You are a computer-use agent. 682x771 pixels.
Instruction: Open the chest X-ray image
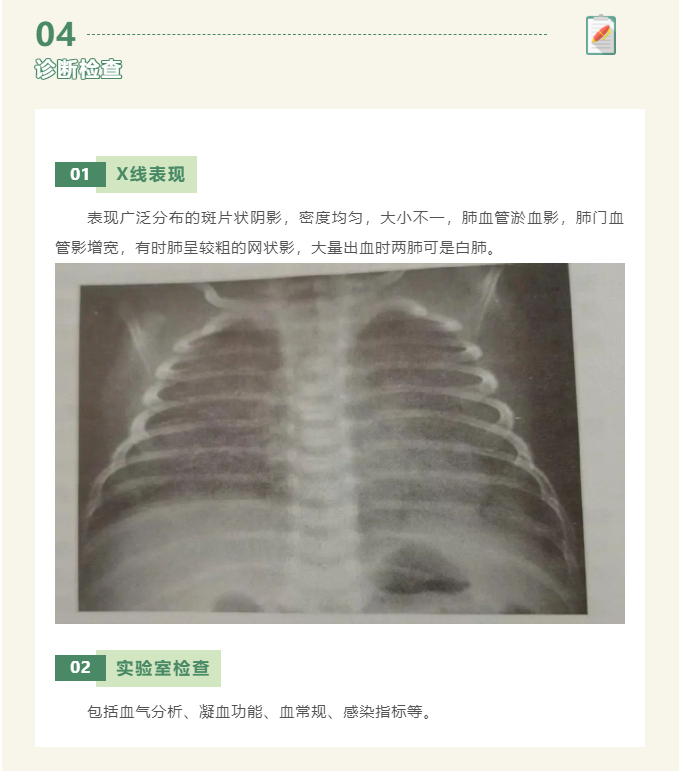click(x=340, y=443)
